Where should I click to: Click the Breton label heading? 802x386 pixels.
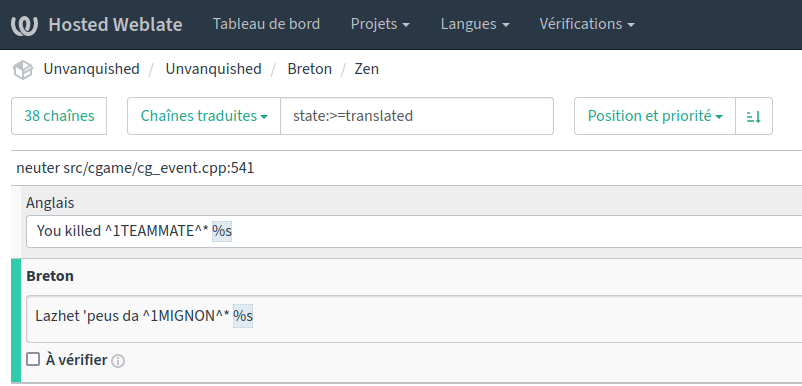(50, 276)
